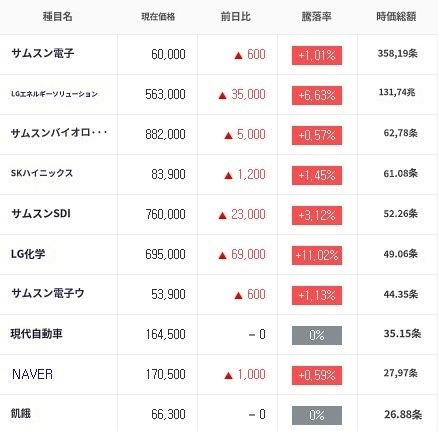
Task: Sort by the 時価総額 column header
Action: (396, 16)
